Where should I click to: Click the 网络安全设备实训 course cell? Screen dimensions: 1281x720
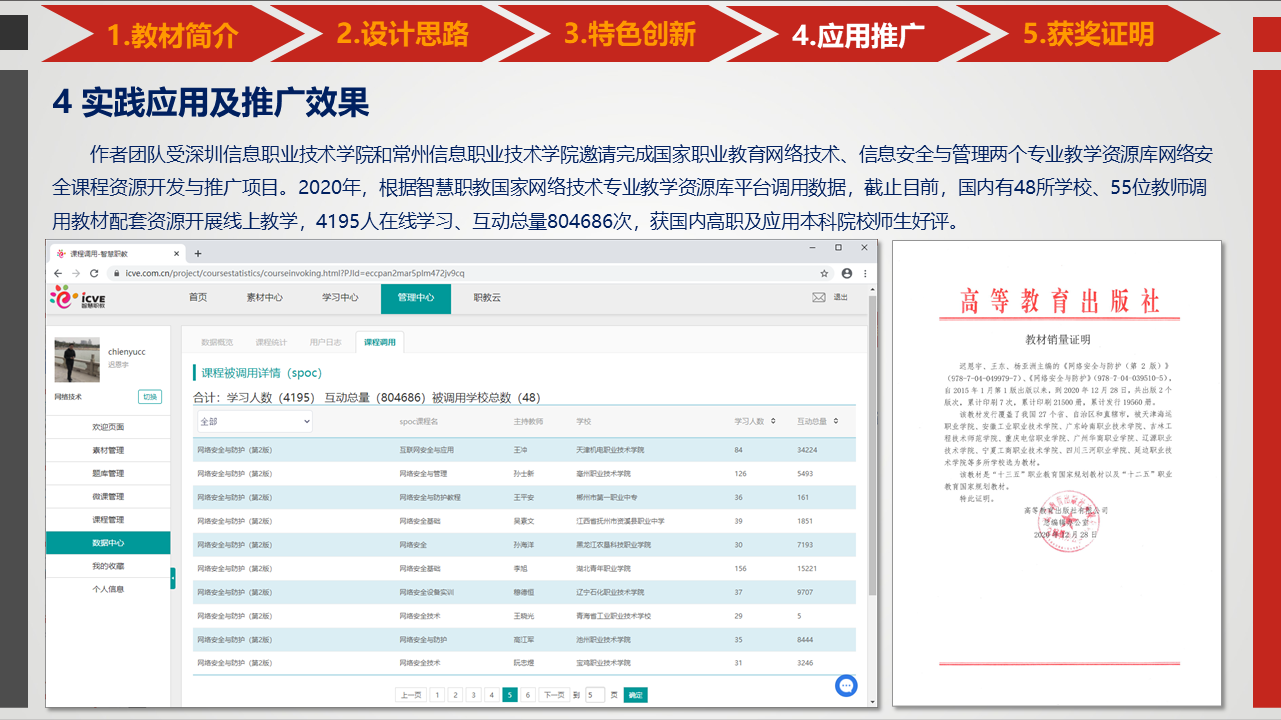[426, 592]
